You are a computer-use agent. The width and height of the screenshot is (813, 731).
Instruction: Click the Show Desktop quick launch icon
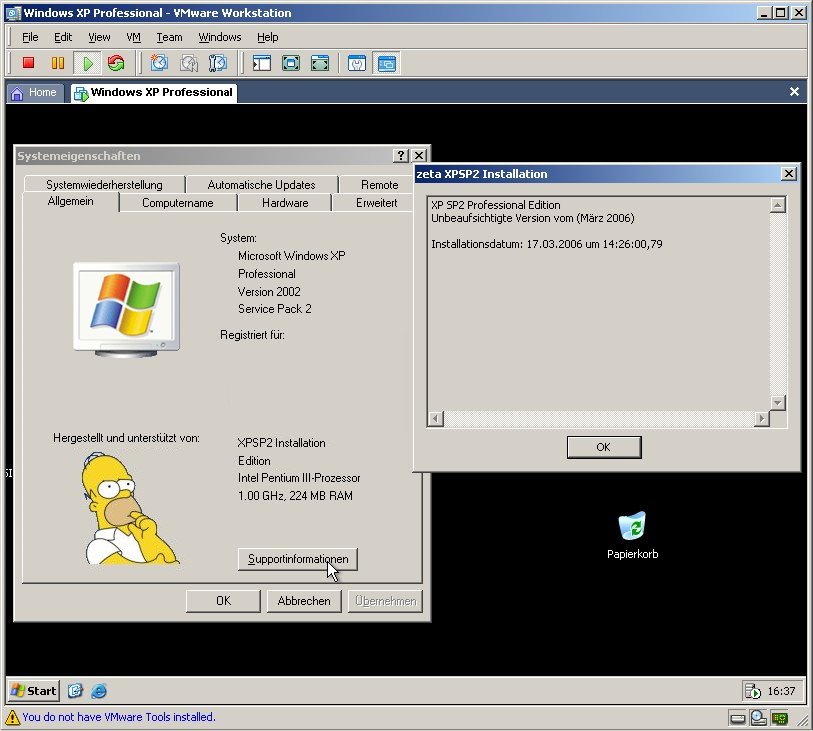coord(76,691)
